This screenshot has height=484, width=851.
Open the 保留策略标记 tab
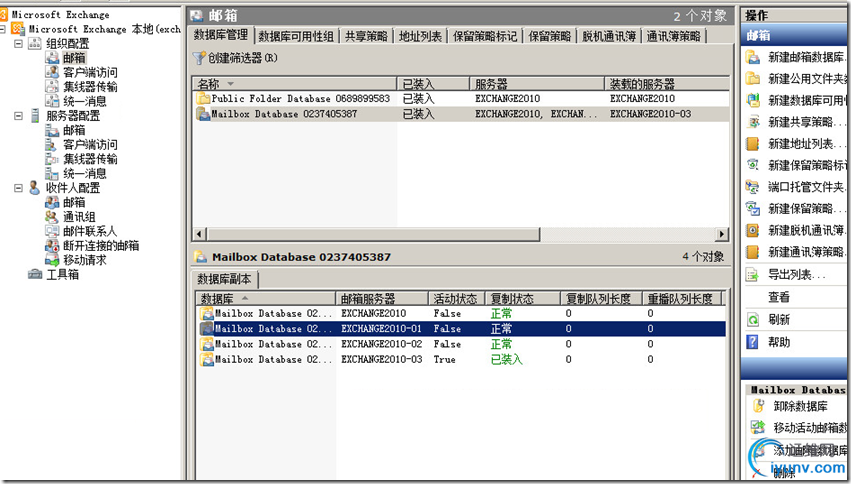coord(485,36)
